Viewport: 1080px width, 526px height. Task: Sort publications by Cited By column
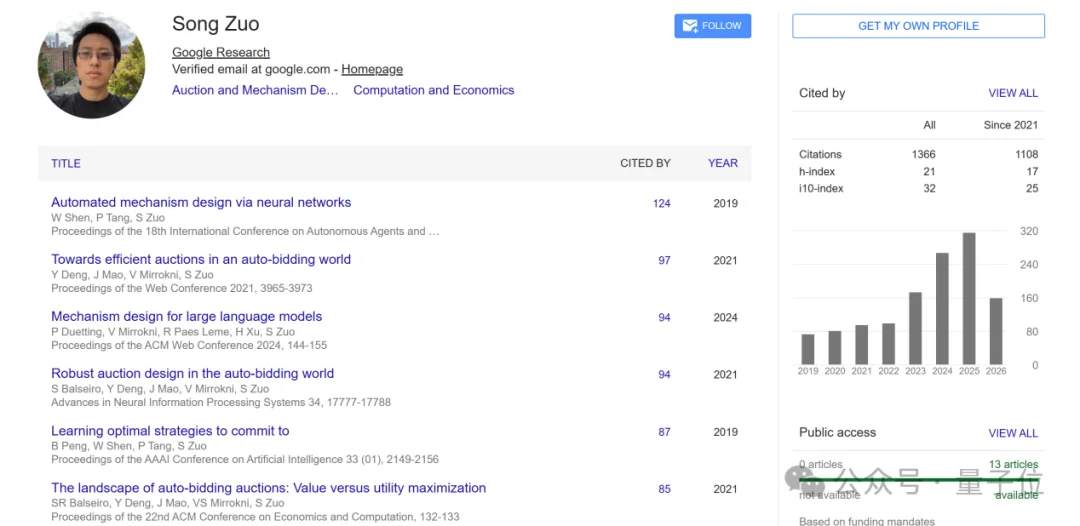pos(645,163)
